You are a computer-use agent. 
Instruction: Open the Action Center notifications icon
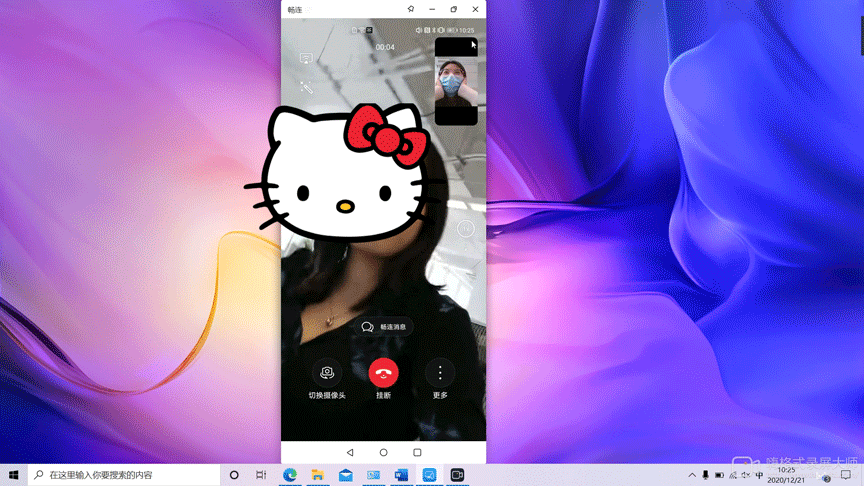(846, 474)
